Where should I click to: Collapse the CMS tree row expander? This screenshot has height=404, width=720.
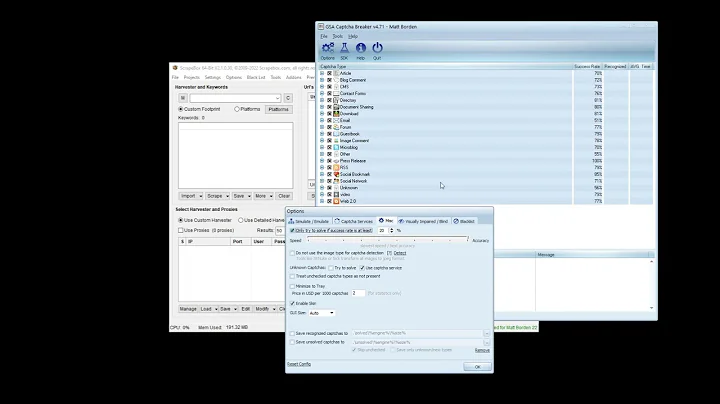coord(322,87)
